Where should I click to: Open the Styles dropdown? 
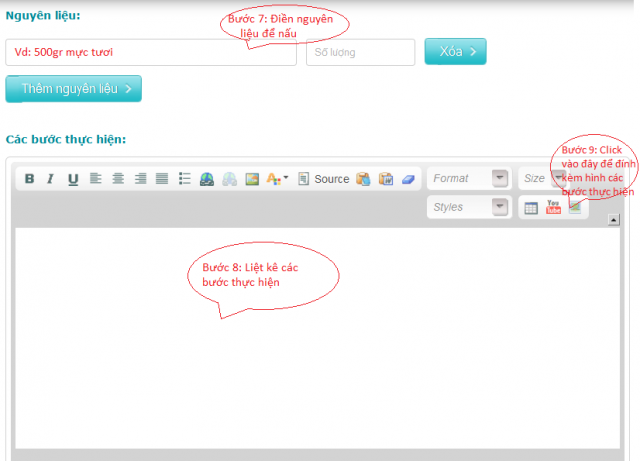[x=469, y=207]
